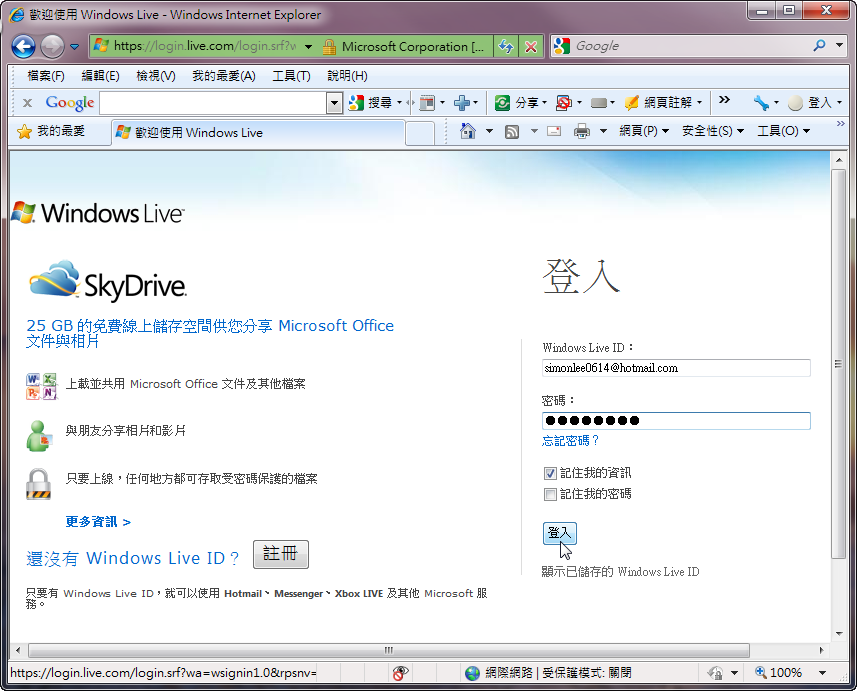Click the popup blocker icon on Google Toolbar
This screenshot has height=691, width=857.
(563, 102)
